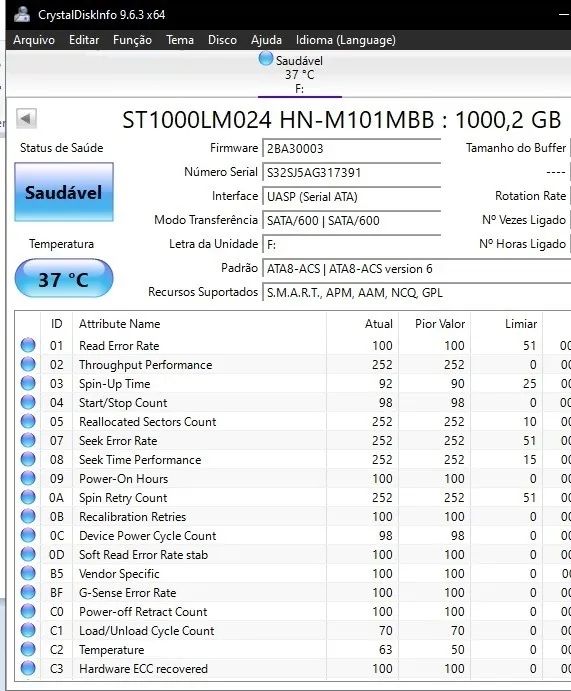The height and width of the screenshot is (691, 571).
Task: Select the Reallocated Sectors Count attribute name
Action: point(148,422)
